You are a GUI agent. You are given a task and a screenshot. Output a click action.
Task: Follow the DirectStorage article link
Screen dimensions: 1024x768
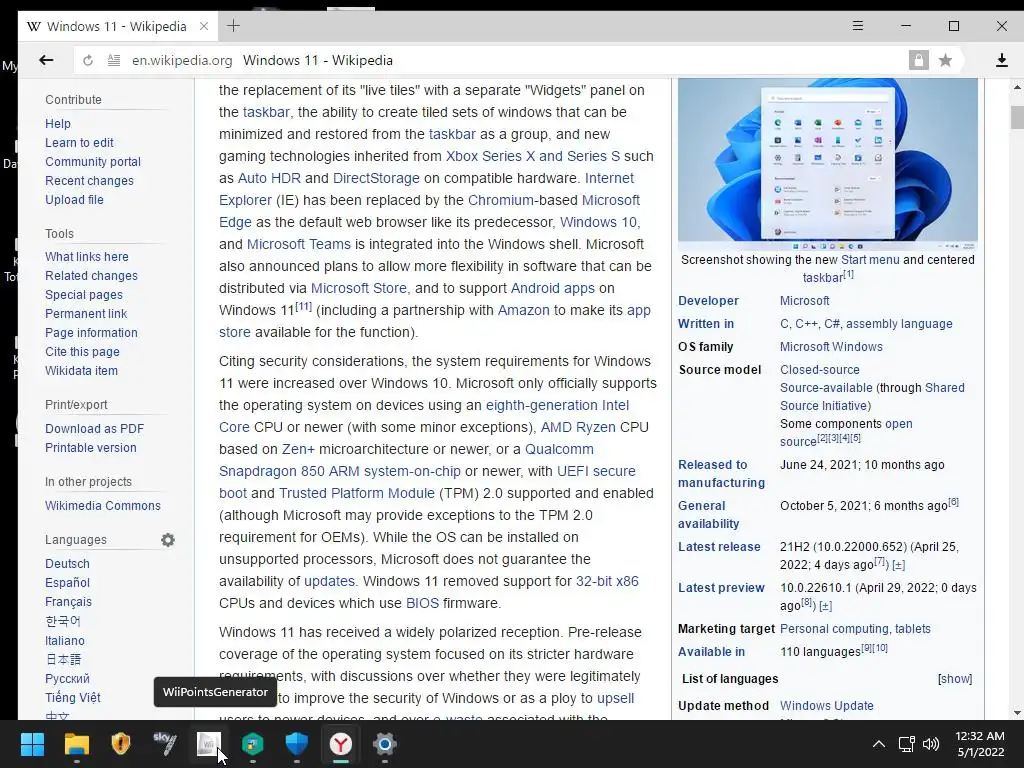[376, 178]
